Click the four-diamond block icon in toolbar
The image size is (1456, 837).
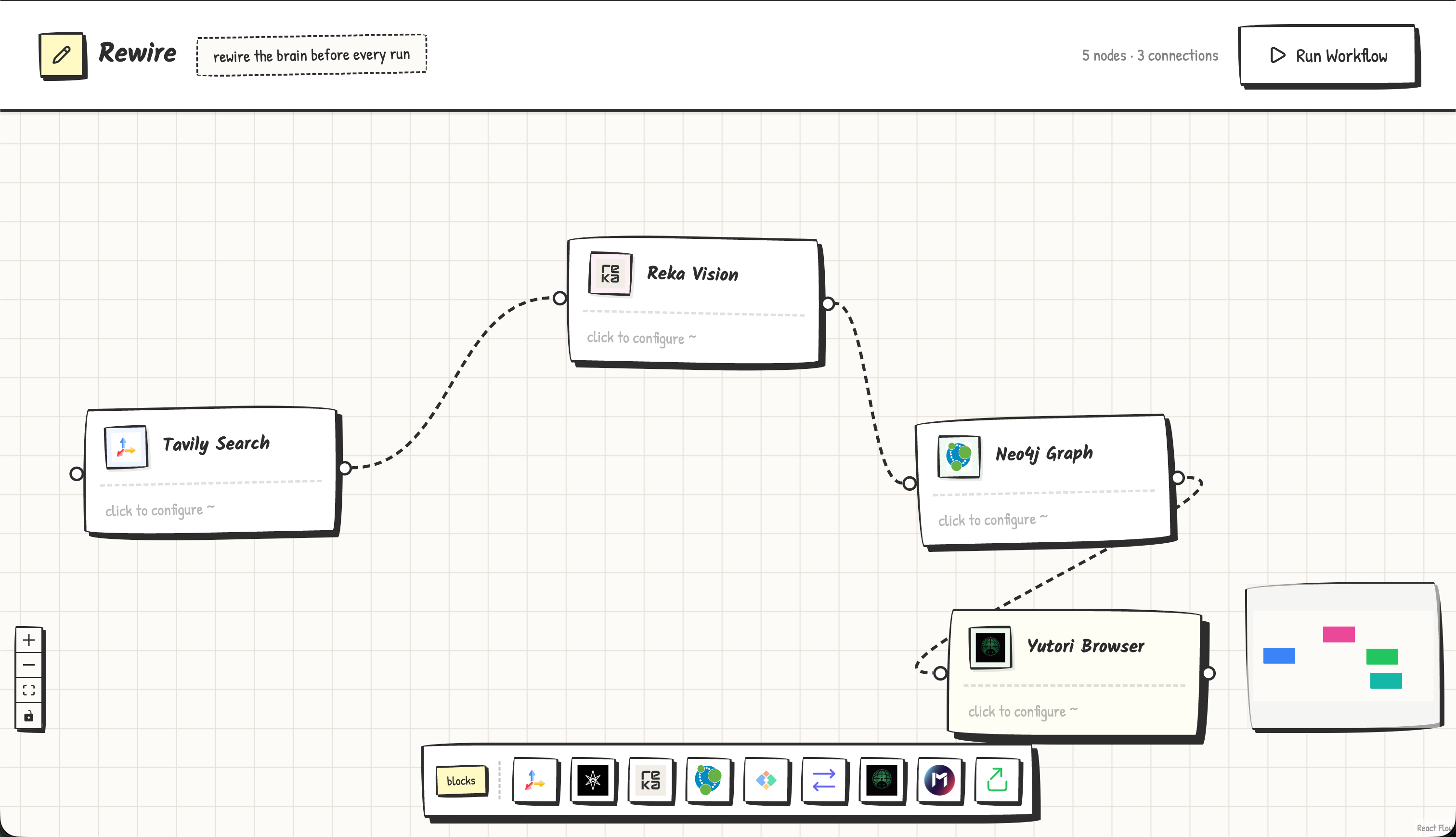(766, 780)
